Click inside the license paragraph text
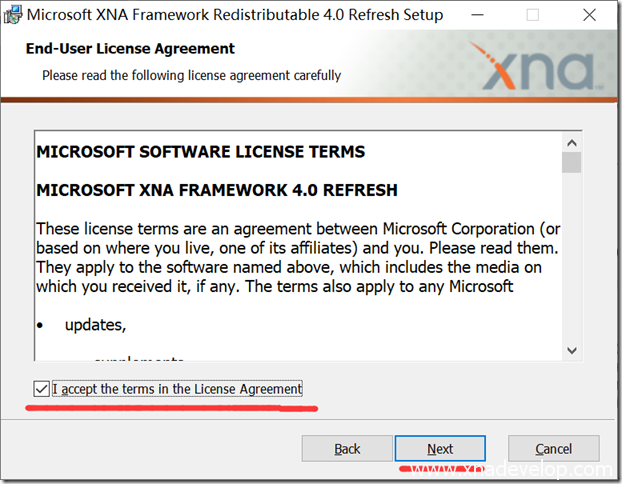Screen dimensions: 622x484 coord(290,258)
